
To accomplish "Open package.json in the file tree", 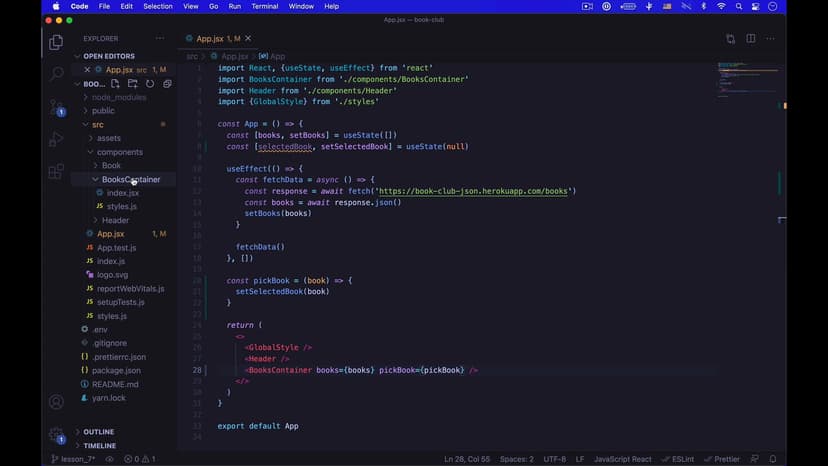I will [116, 370].
